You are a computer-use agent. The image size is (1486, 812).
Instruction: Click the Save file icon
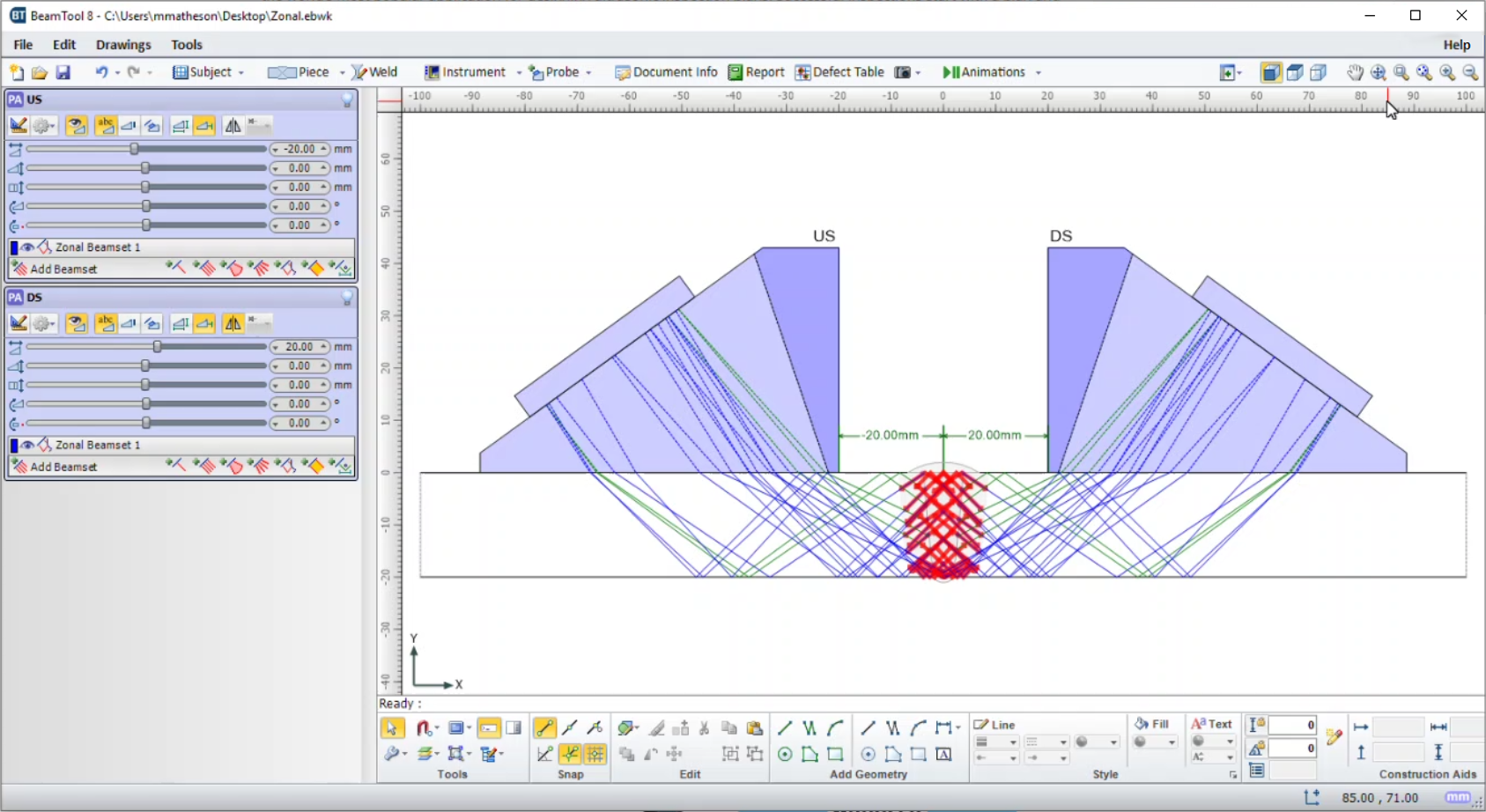click(63, 72)
